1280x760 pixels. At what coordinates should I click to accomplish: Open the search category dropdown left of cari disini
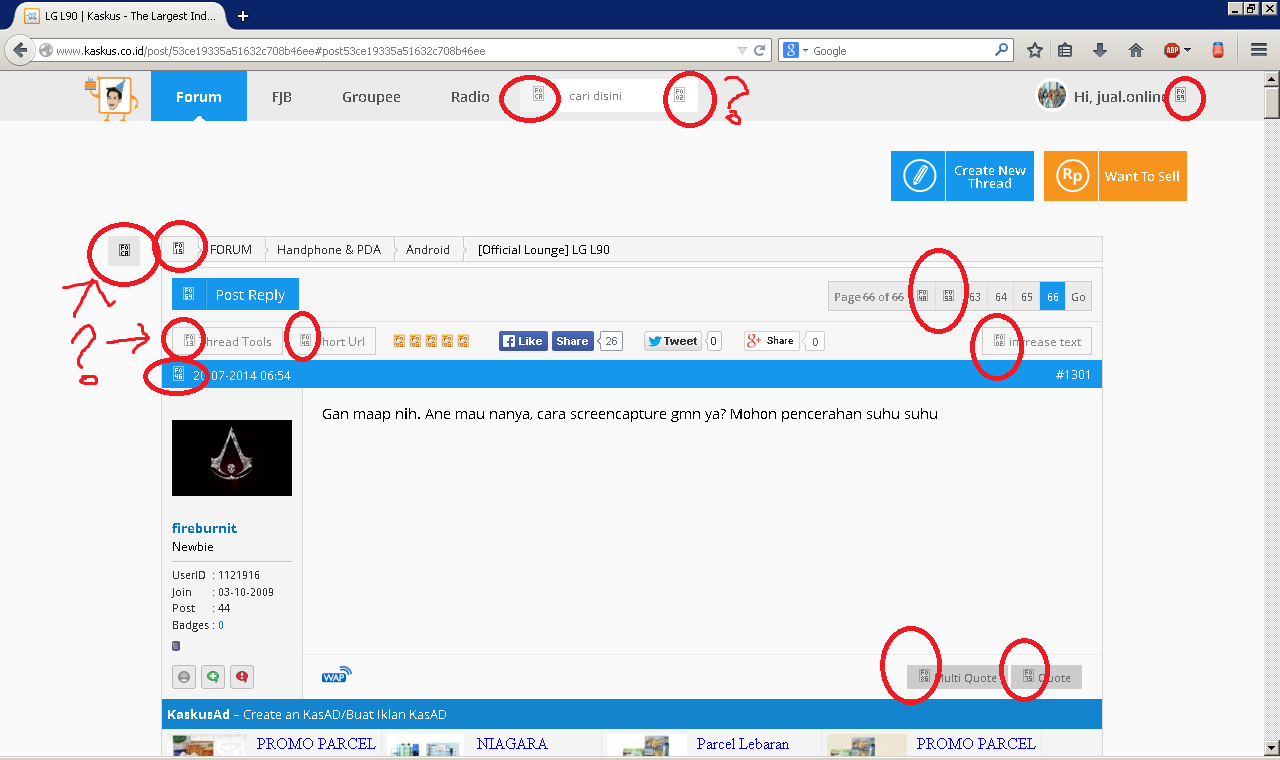[x=539, y=96]
